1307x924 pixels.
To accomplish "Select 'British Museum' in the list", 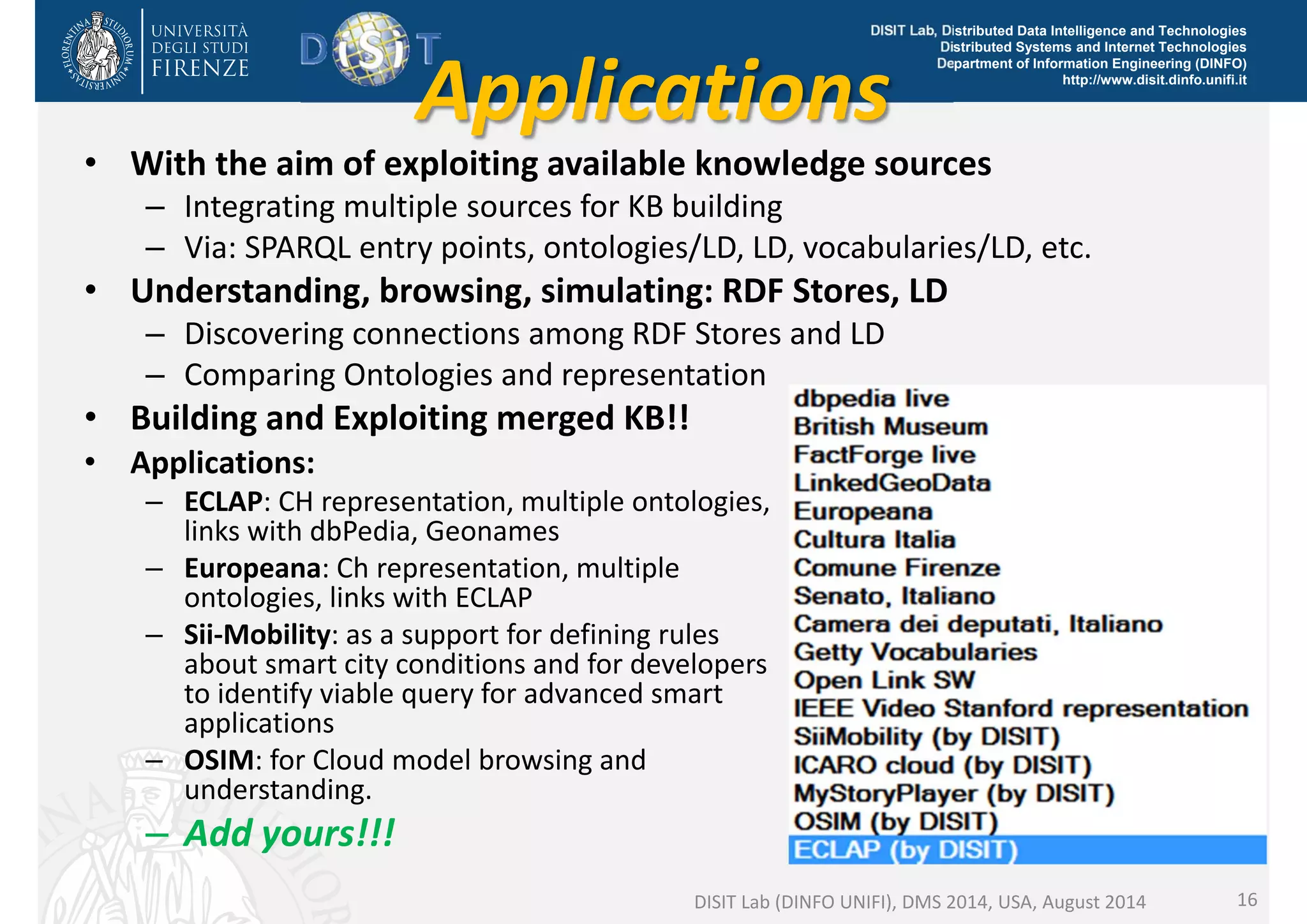I will (890, 426).
